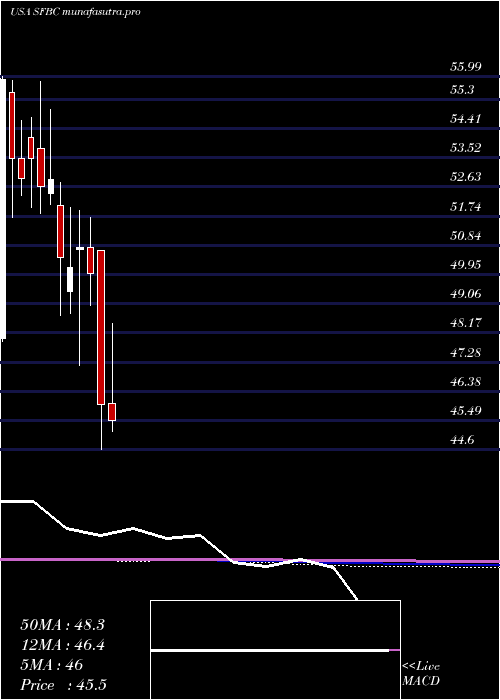Click the 52.63 price level label
Viewport: 500px width, 700px height.
(465, 177)
